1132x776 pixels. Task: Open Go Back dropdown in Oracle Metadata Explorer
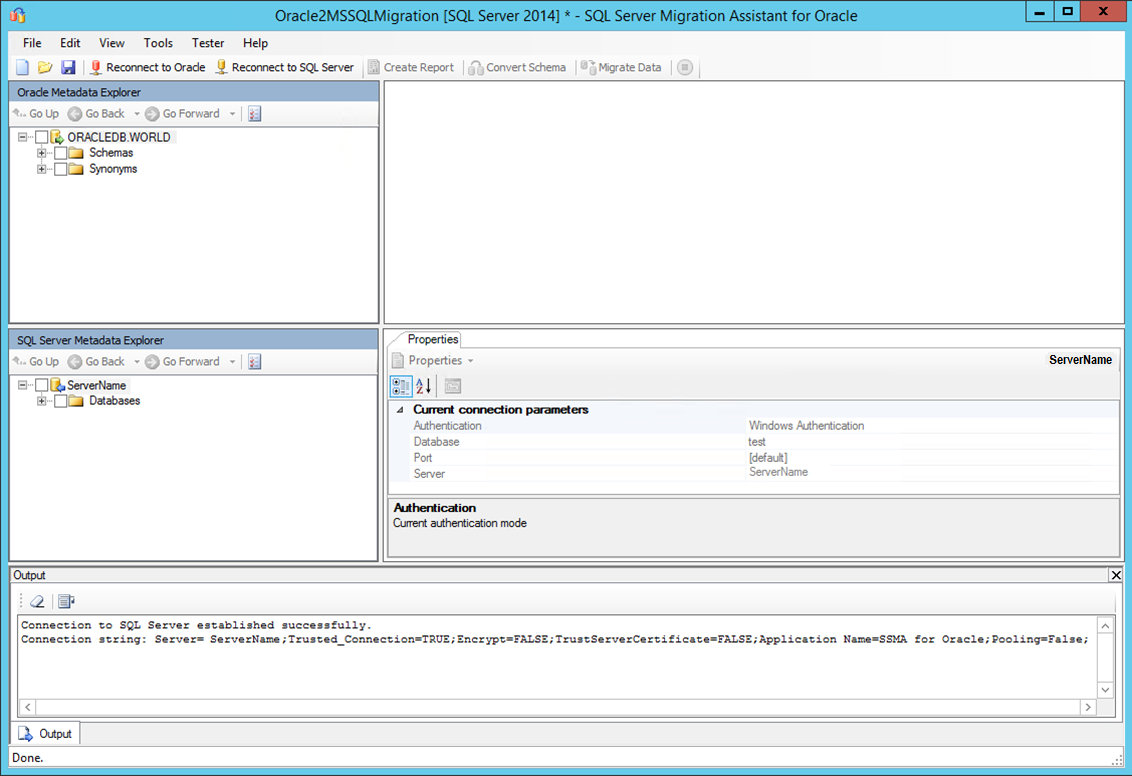point(136,113)
